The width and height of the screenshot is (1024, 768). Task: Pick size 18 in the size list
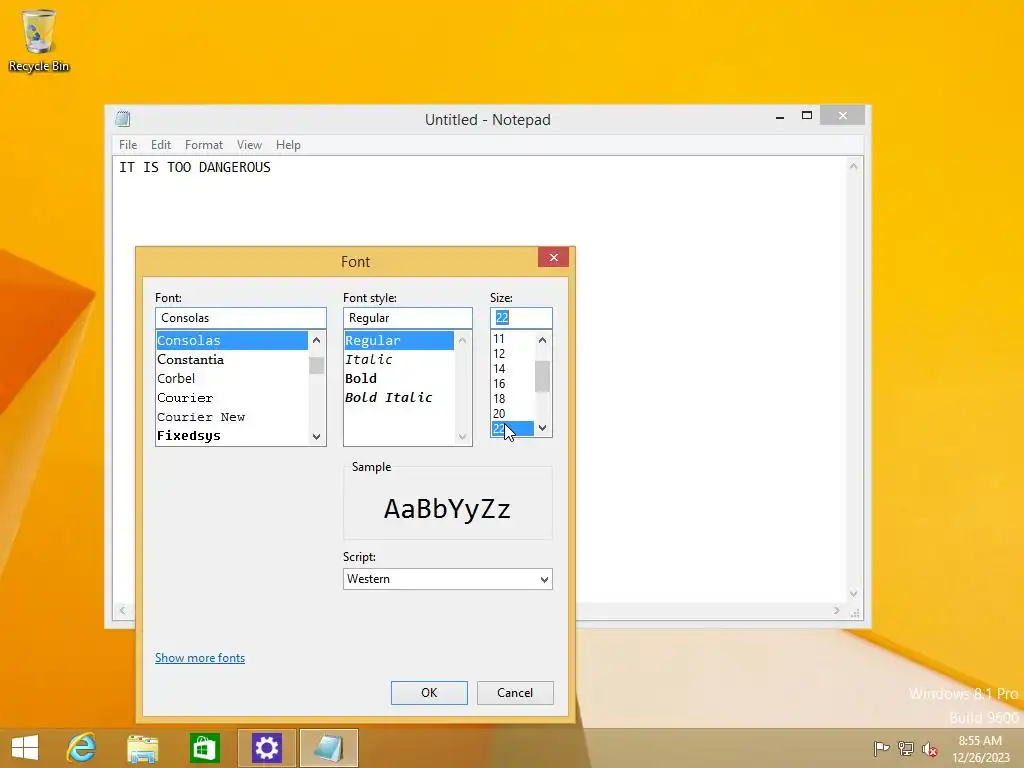[513, 399]
